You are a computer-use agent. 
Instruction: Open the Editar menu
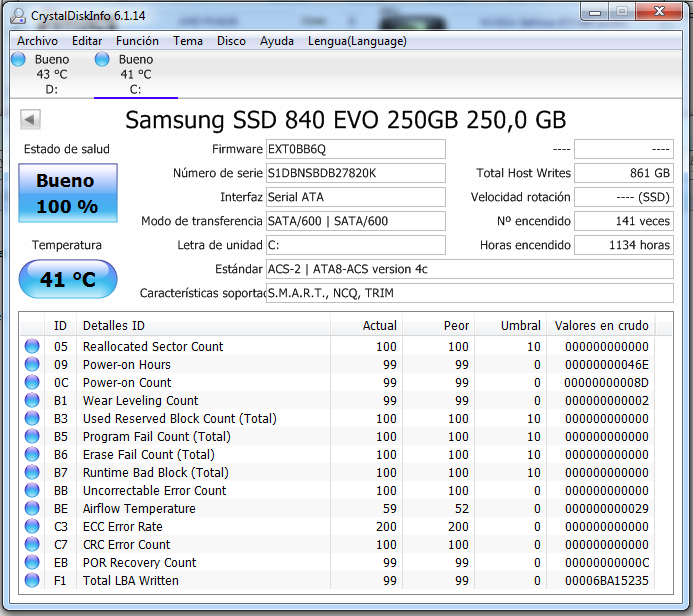(87, 41)
